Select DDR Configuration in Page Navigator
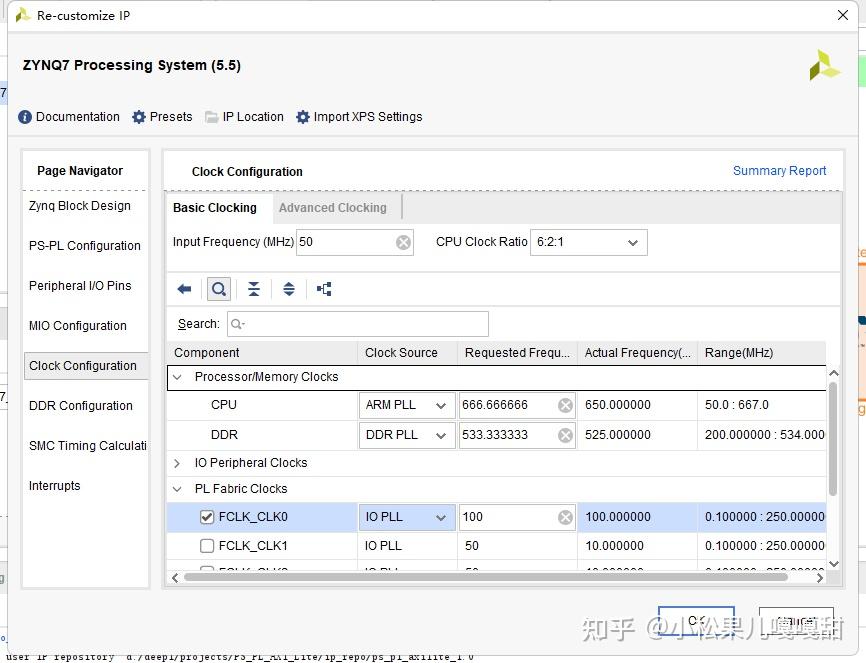This screenshot has height=663, width=866. pyautogui.click(x=81, y=406)
